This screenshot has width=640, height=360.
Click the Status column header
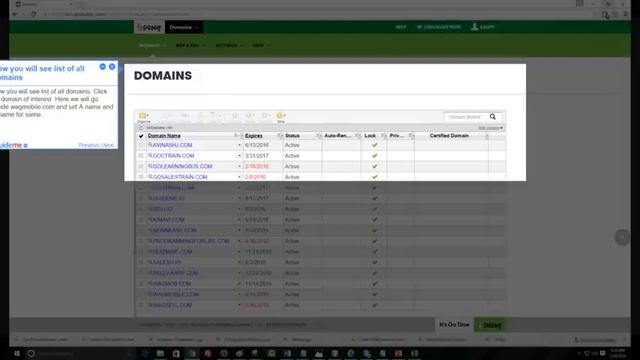pos(292,136)
